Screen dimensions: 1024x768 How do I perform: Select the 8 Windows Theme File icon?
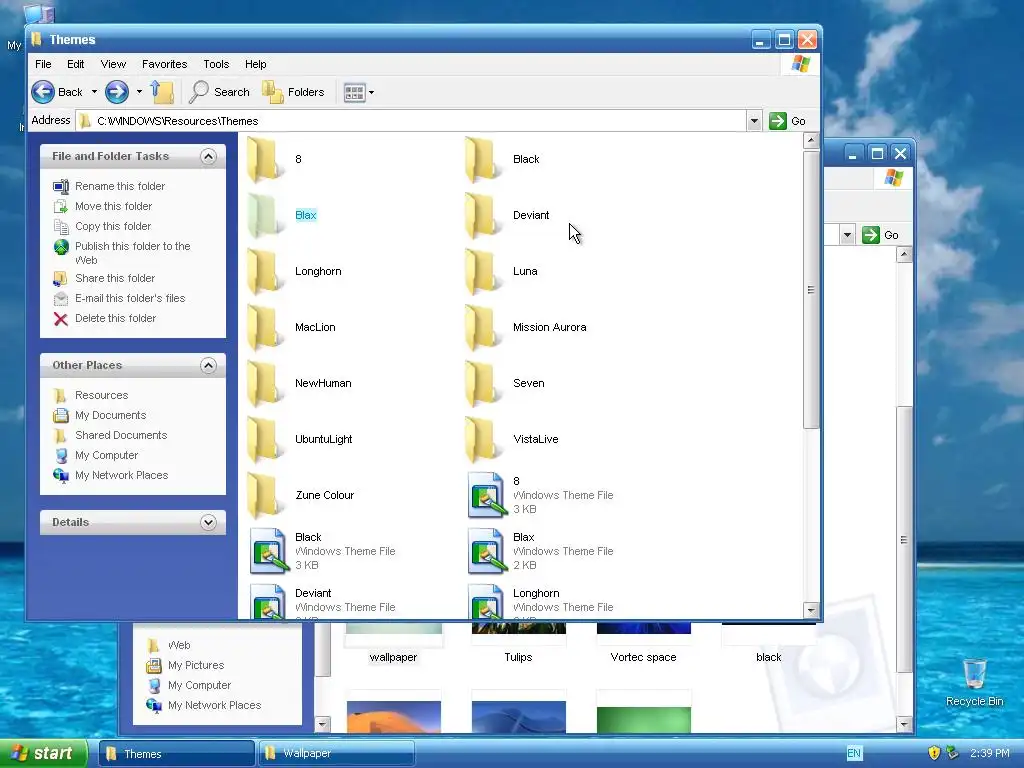click(x=487, y=496)
